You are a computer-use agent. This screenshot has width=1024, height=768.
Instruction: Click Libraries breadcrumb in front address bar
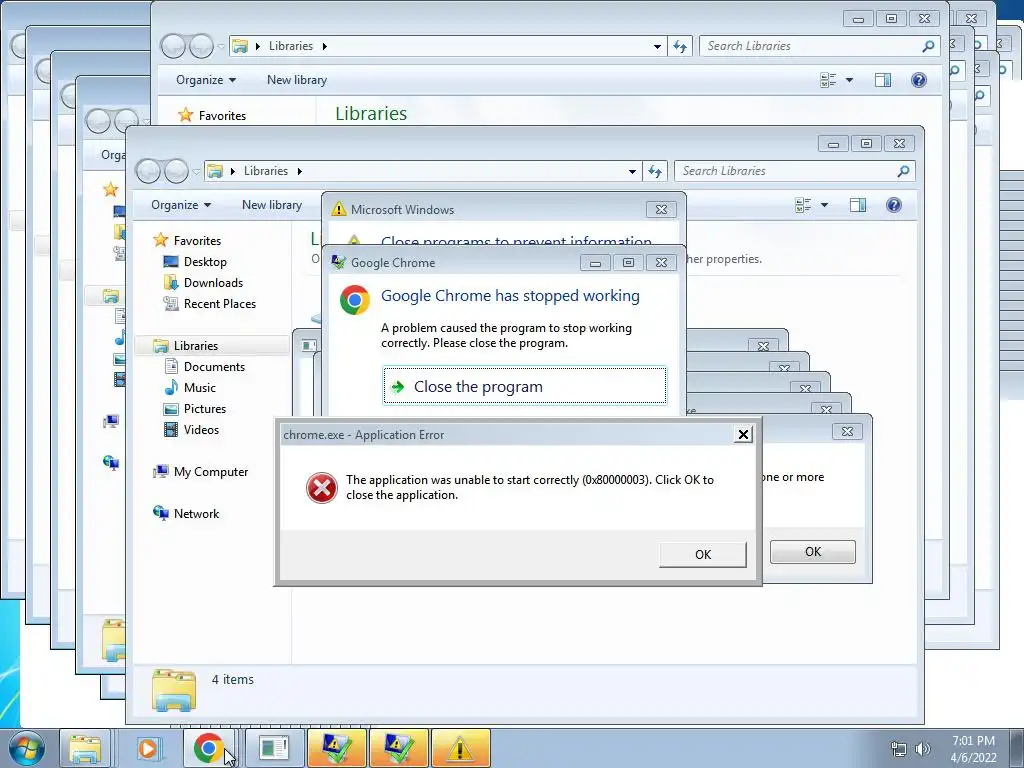[x=266, y=171]
